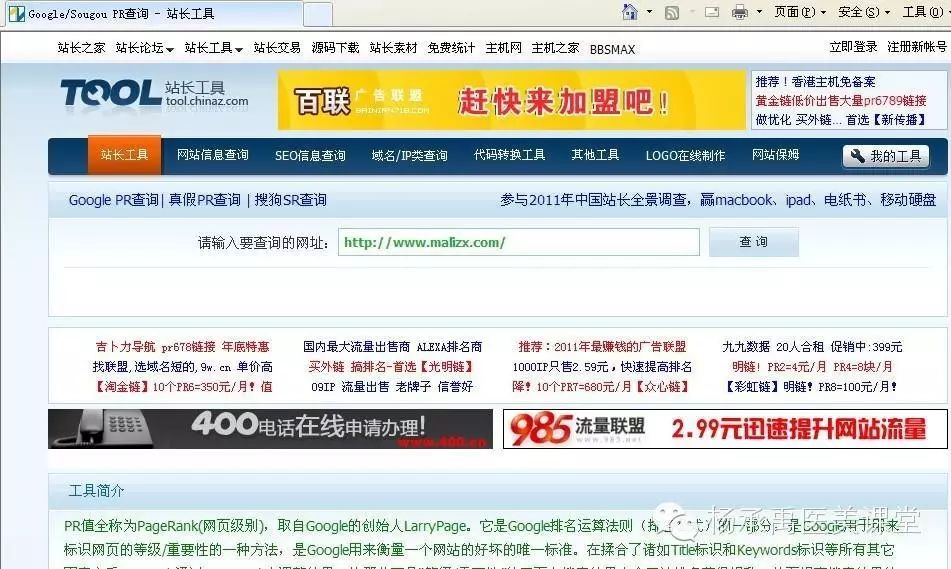Open 黄金链低价出售 pr6789 ad link
951x569 pixels.
[x=841, y=101]
